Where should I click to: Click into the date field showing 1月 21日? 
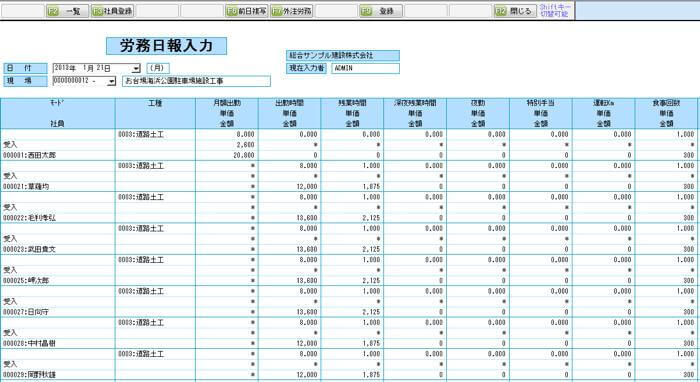[x=92, y=68]
